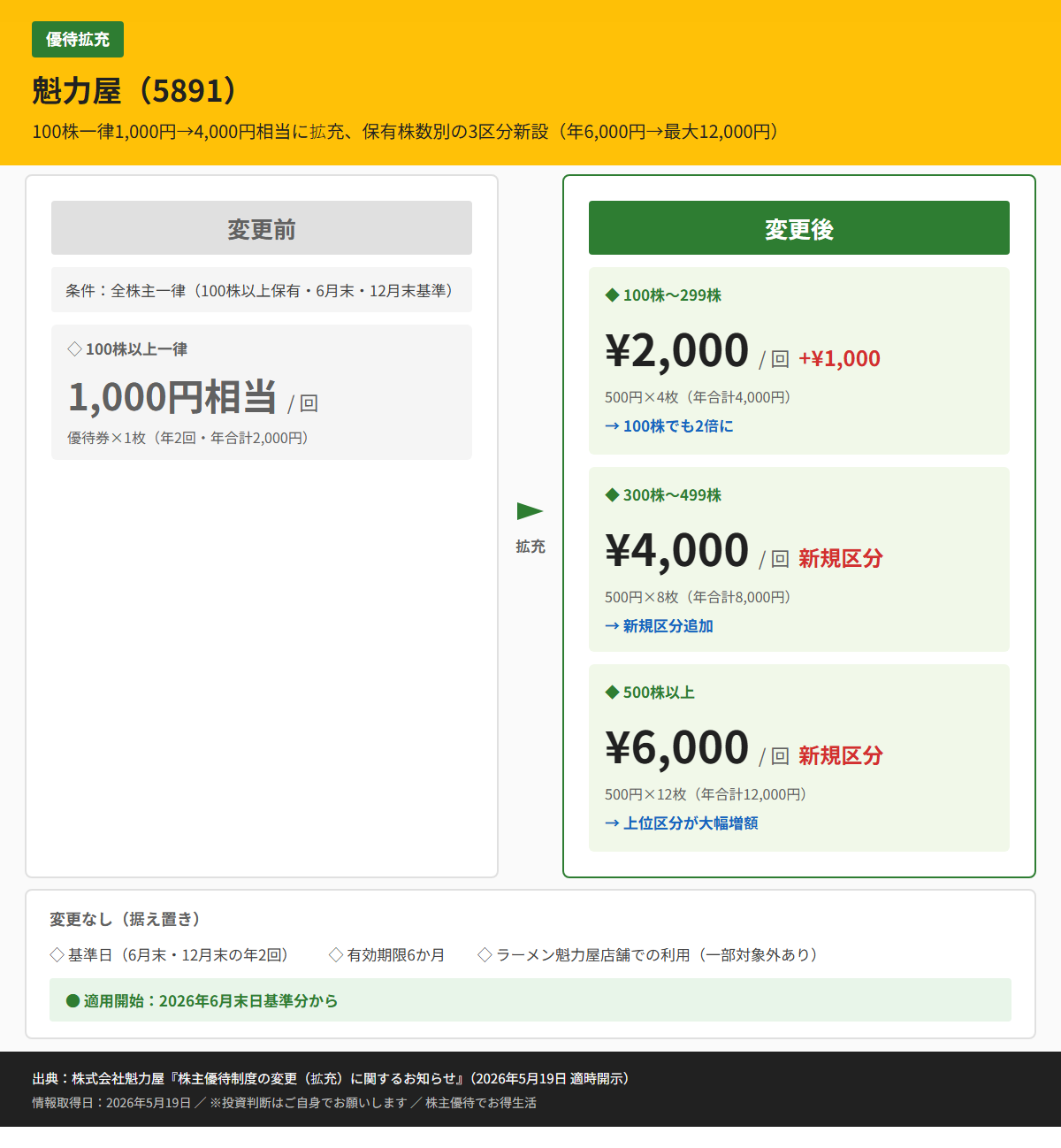Click the orange diamond icon before 有効期限6か月

336,955
